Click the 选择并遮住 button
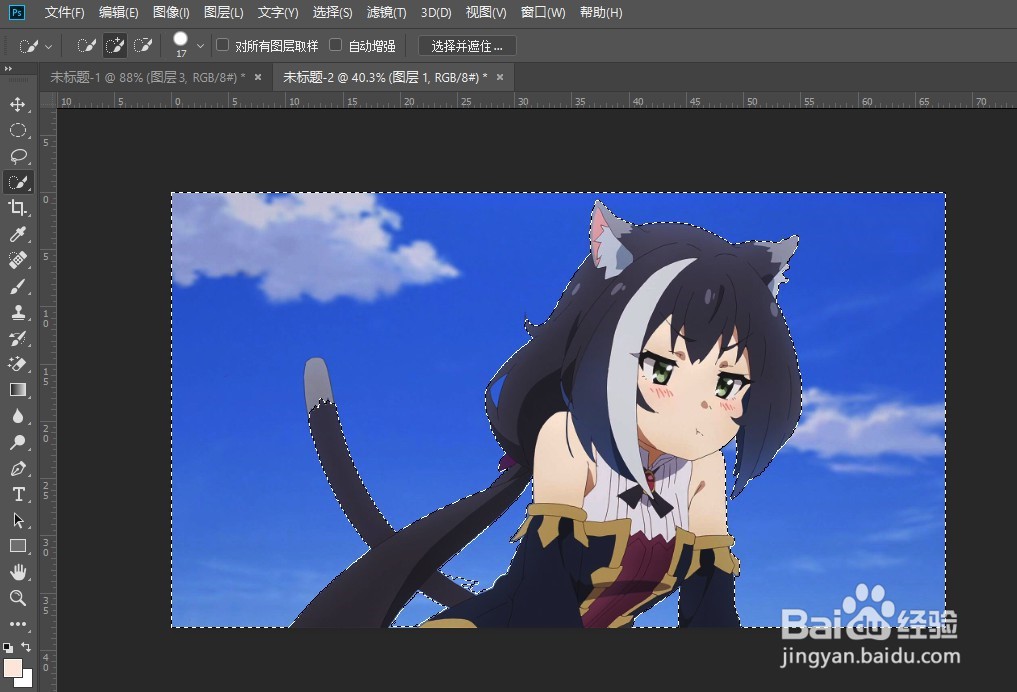Viewport: 1017px width, 692px height. click(x=467, y=46)
